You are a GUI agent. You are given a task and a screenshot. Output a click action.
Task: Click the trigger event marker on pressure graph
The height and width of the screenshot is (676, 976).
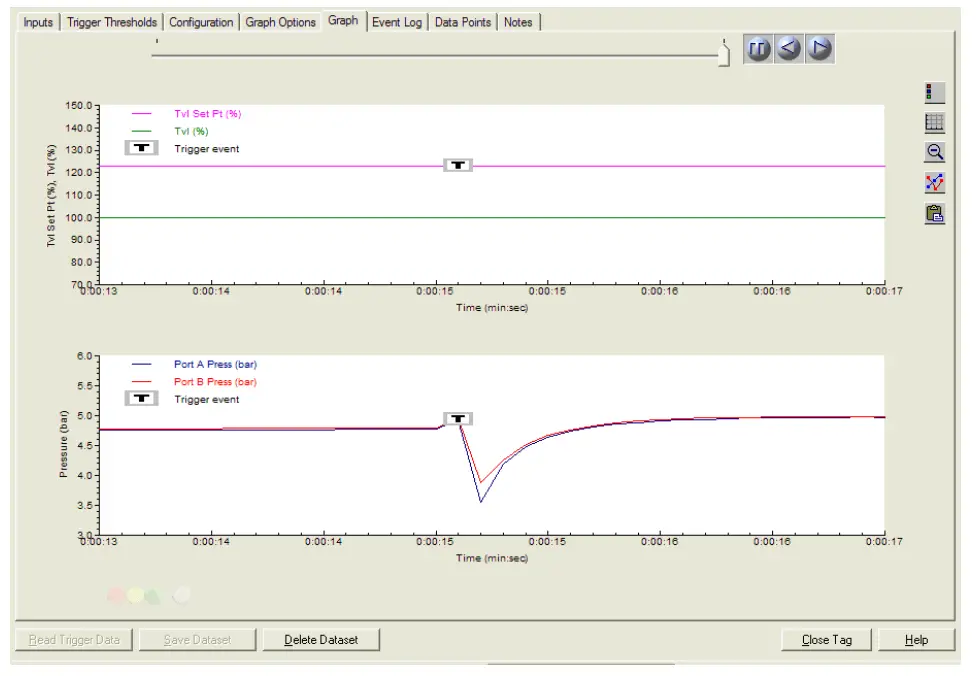[456, 418]
